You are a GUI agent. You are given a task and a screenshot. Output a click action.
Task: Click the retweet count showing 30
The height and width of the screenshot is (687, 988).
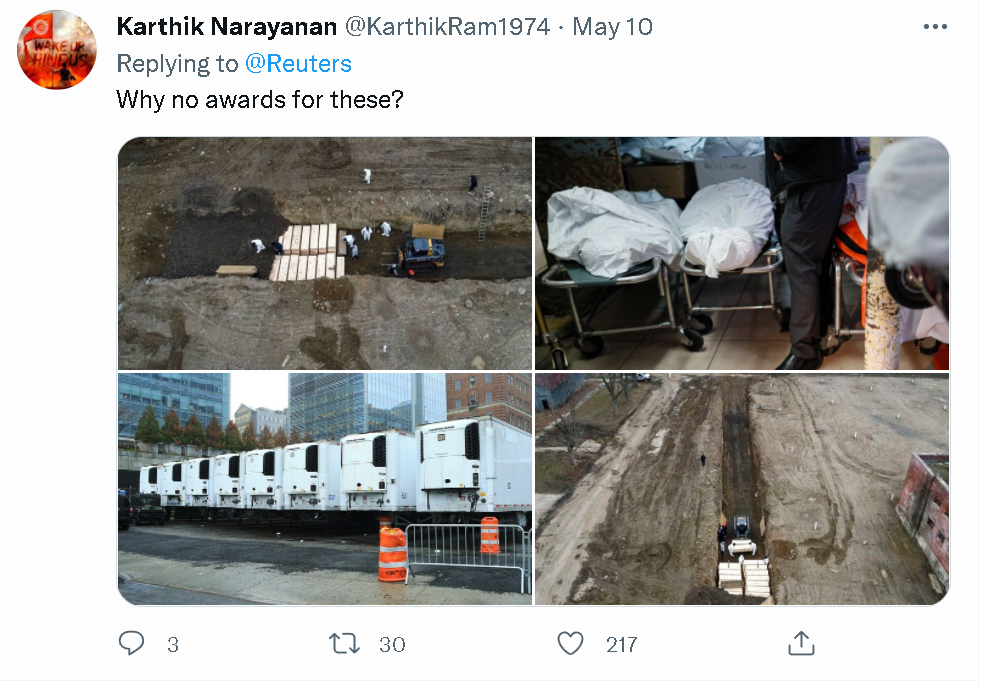click(392, 645)
